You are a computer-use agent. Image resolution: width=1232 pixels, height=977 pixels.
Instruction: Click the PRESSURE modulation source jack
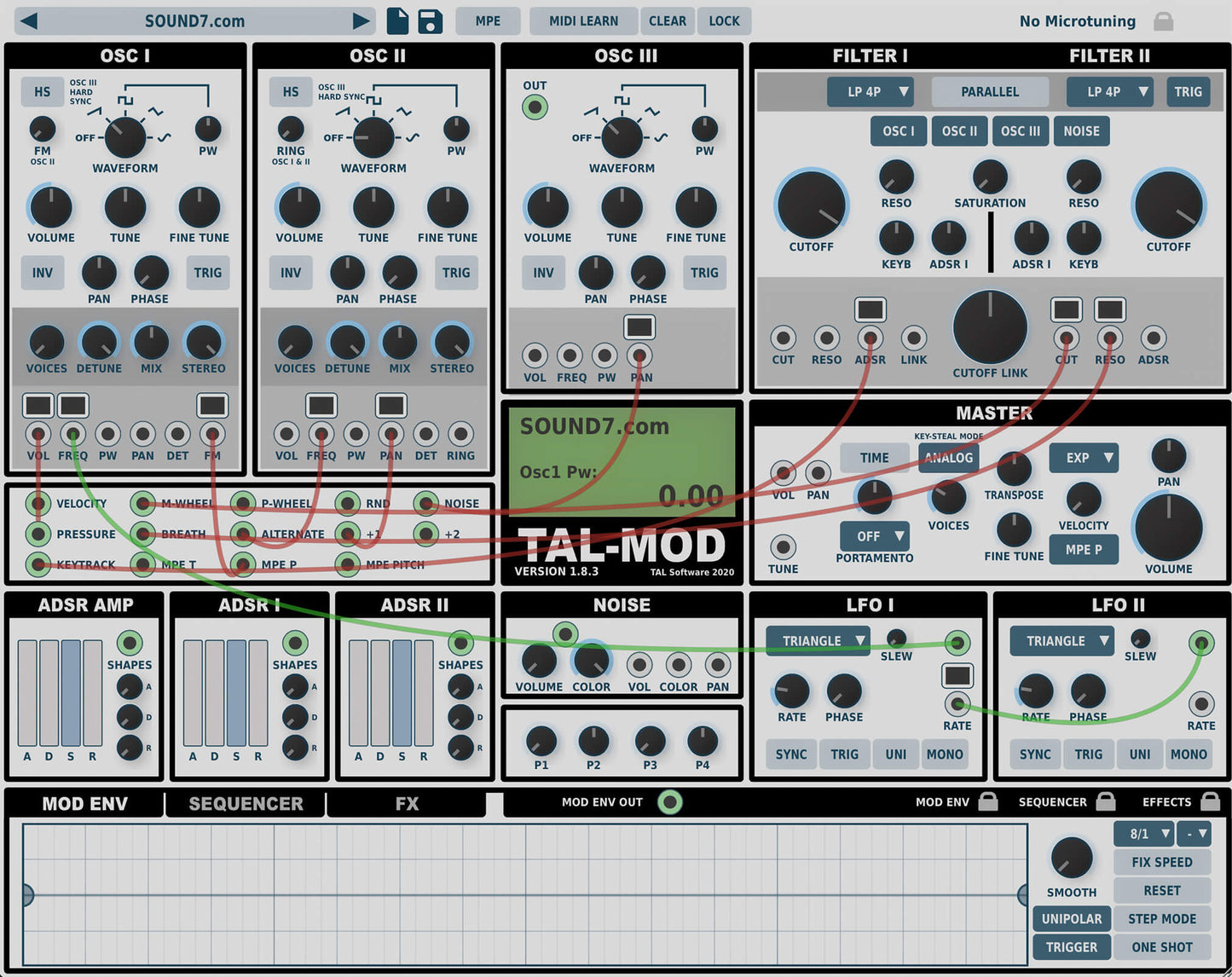click(38, 534)
